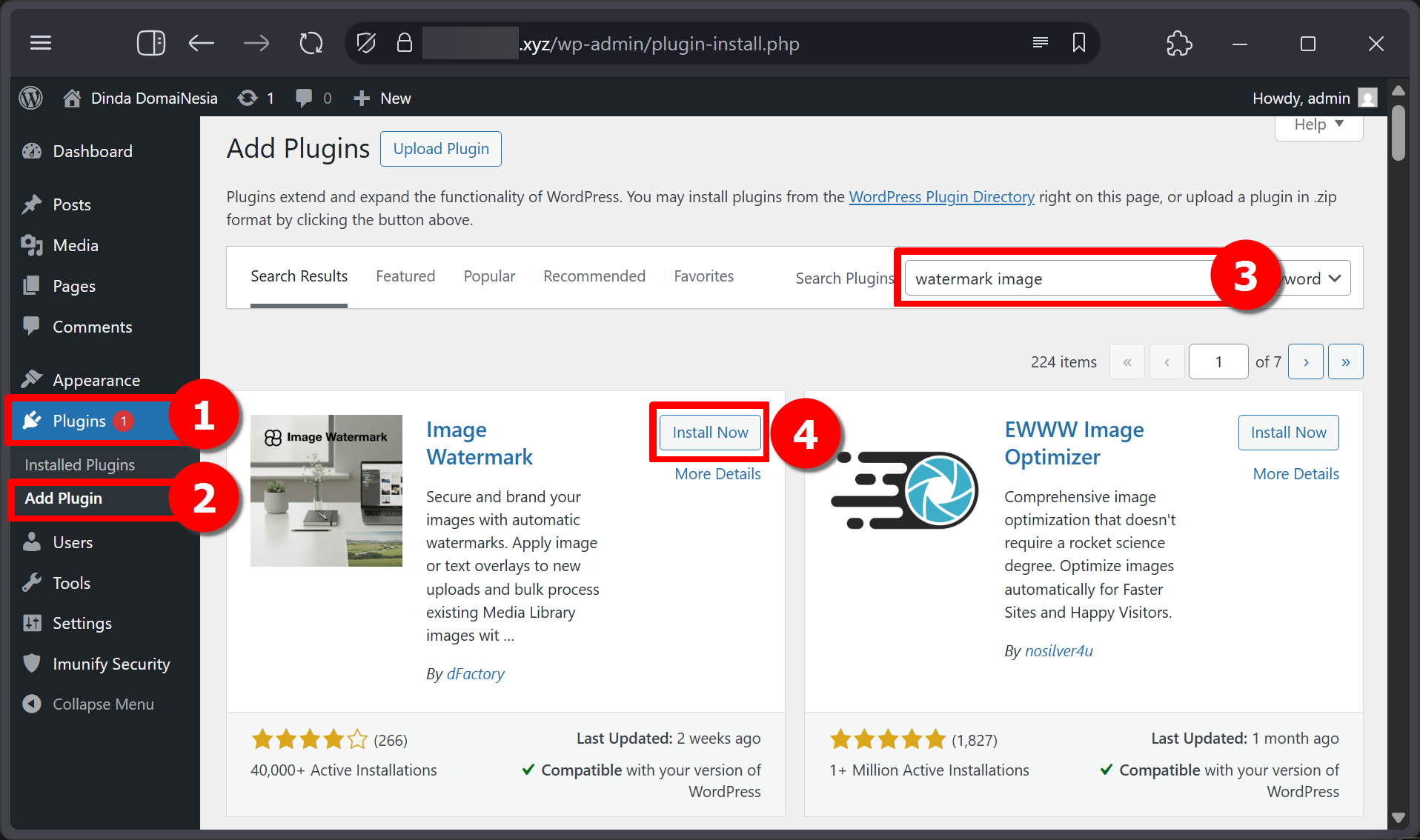Click the Tools wrench icon
1420x840 pixels.
pyautogui.click(x=32, y=583)
